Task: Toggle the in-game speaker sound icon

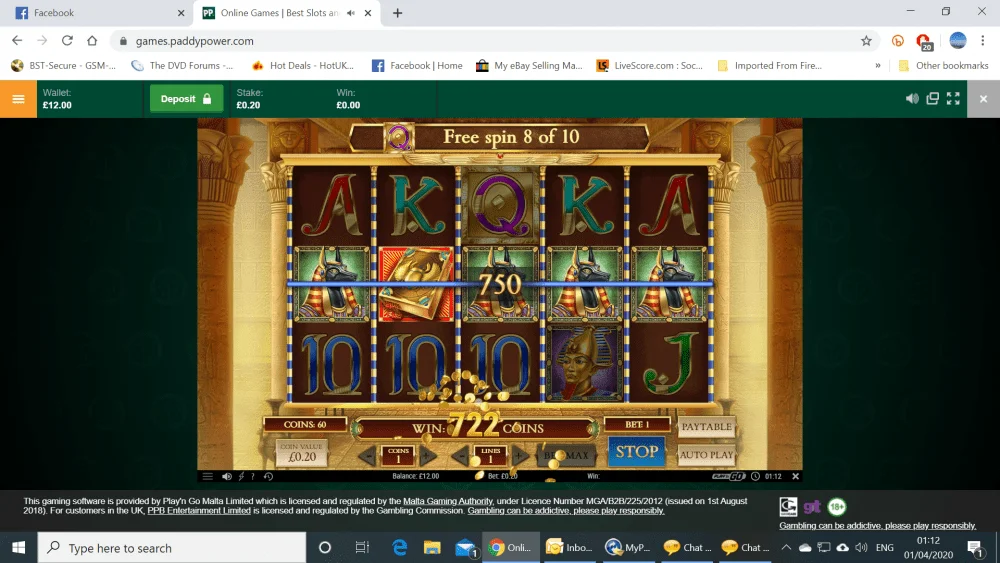Action: [226, 476]
